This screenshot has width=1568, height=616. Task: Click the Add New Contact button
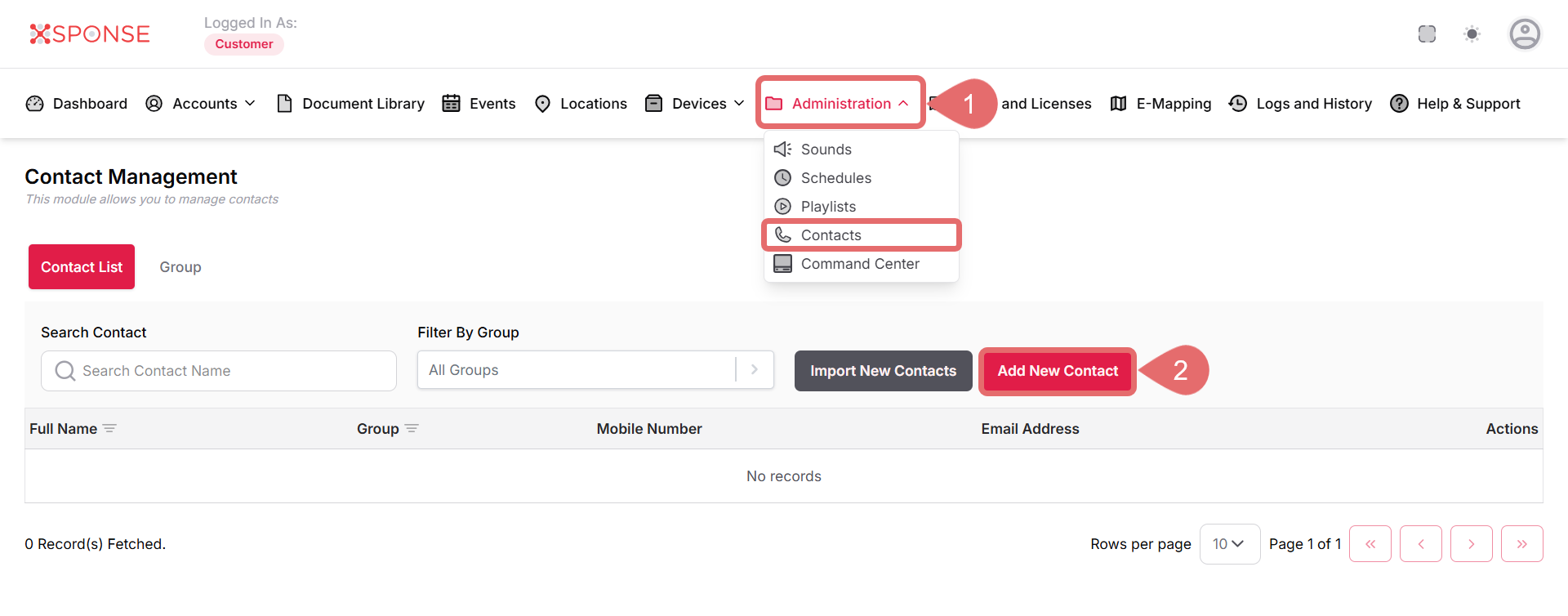tap(1057, 371)
